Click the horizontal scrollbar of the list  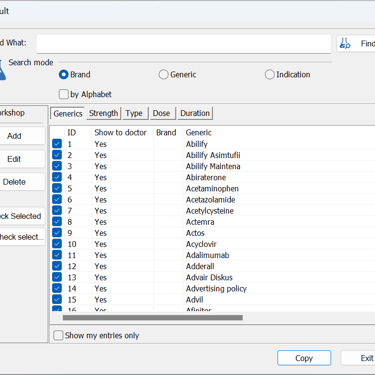point(153,317)
